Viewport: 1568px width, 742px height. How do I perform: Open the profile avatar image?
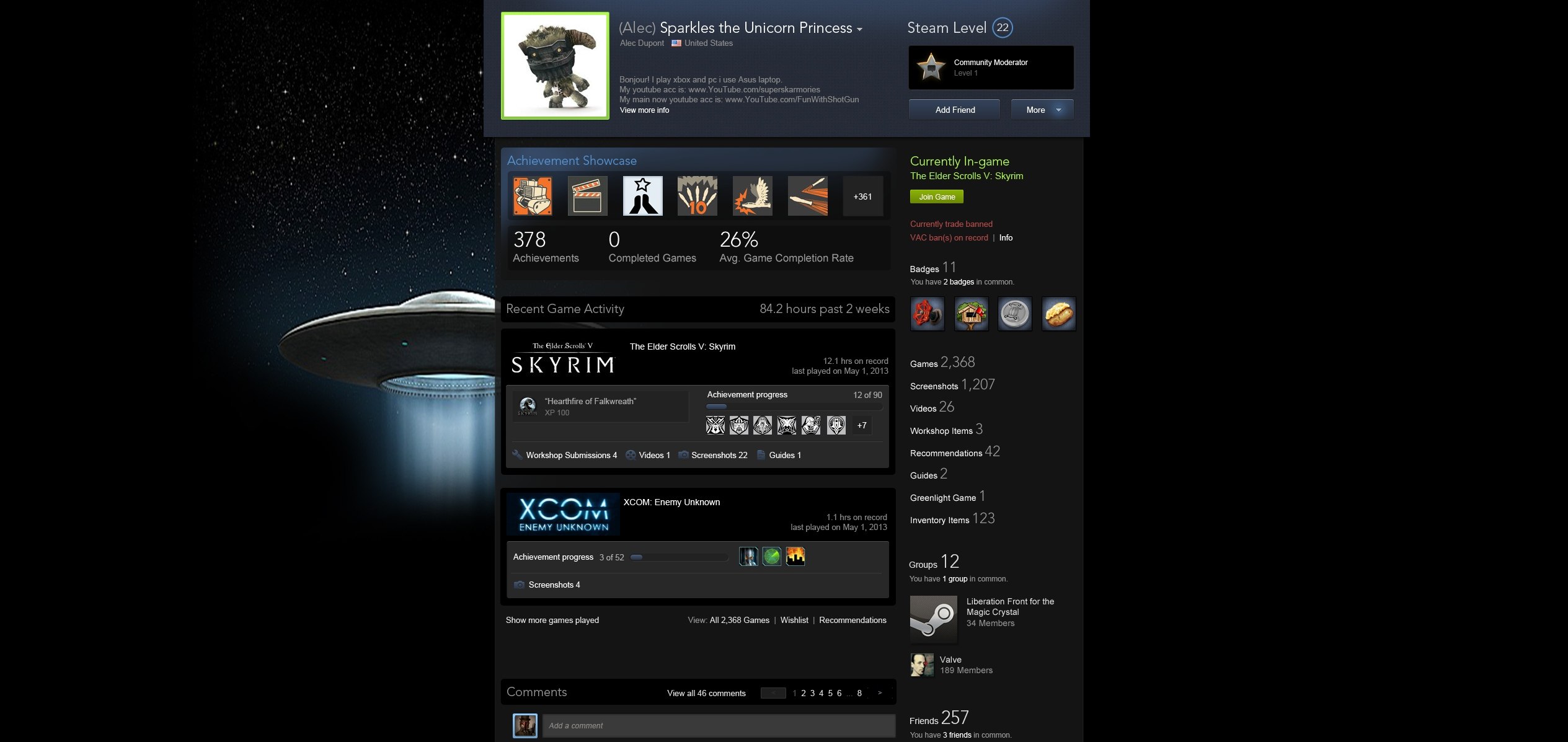(555, 66)
